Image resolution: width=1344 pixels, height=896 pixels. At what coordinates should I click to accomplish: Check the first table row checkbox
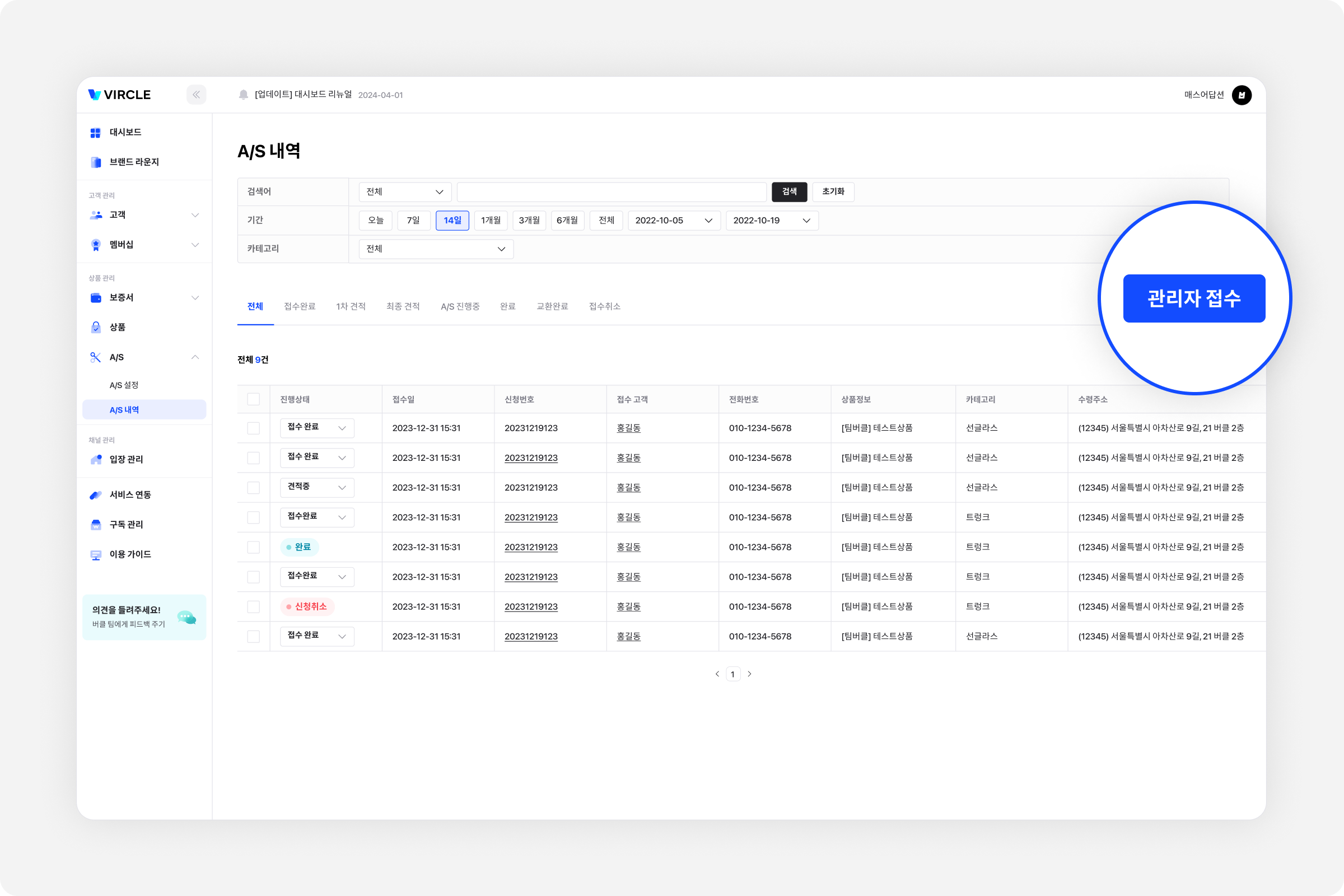click(x=253, y=428)
